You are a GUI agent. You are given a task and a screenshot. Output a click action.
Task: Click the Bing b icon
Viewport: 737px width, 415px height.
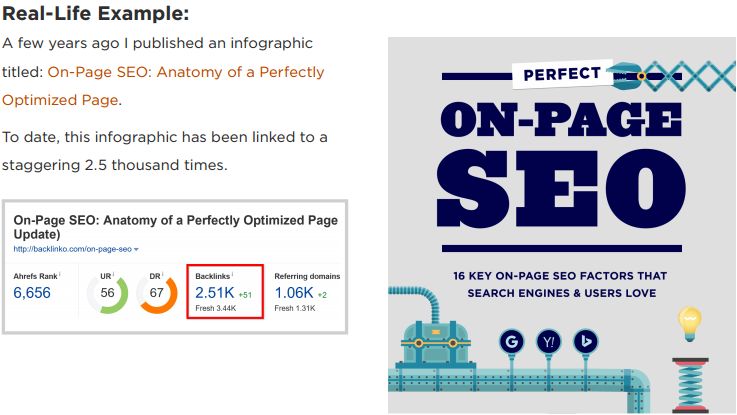click(586, 341)
